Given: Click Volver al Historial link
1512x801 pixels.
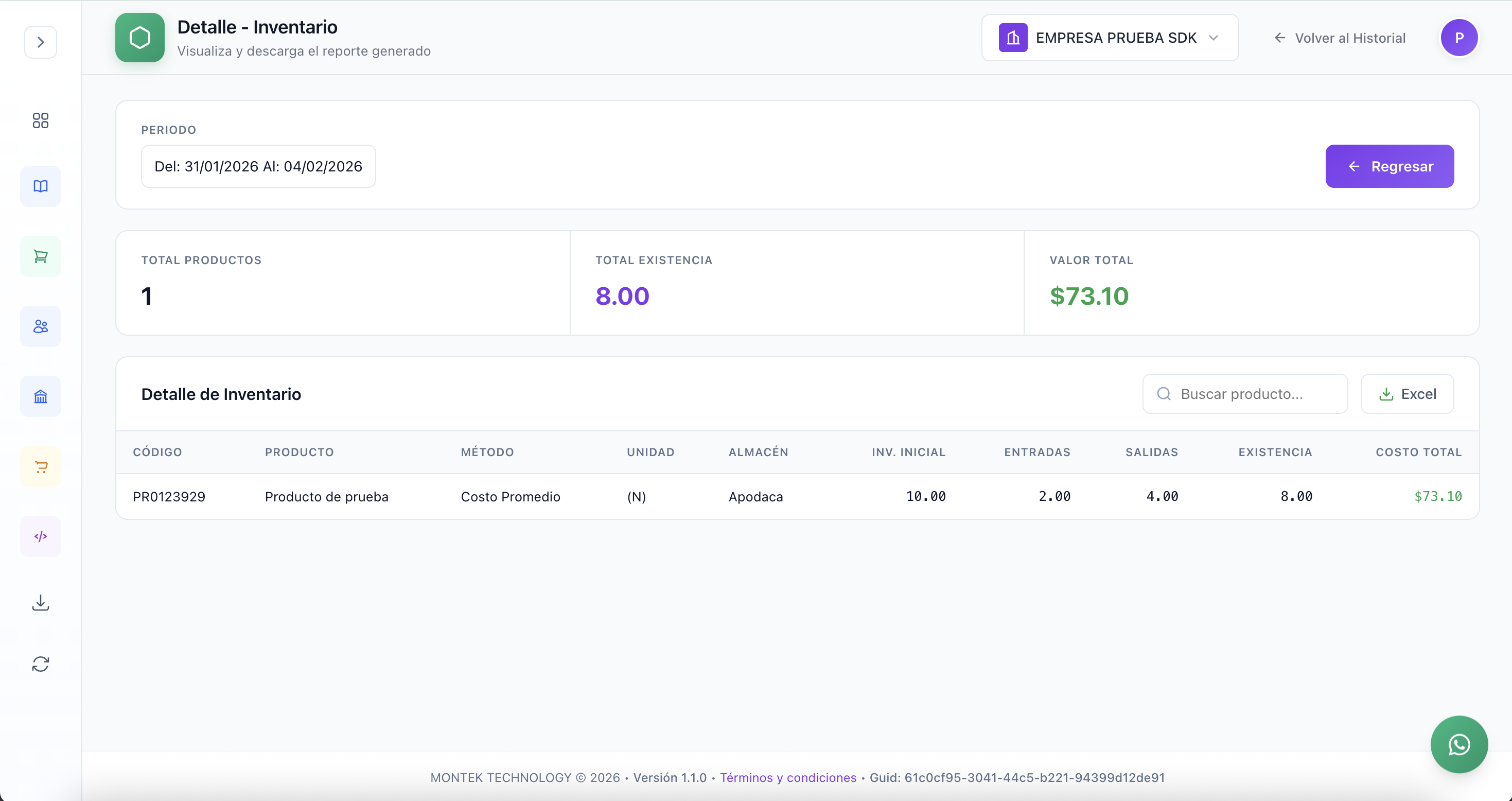Looking at the screenshot, I should tap(1340, 38).
